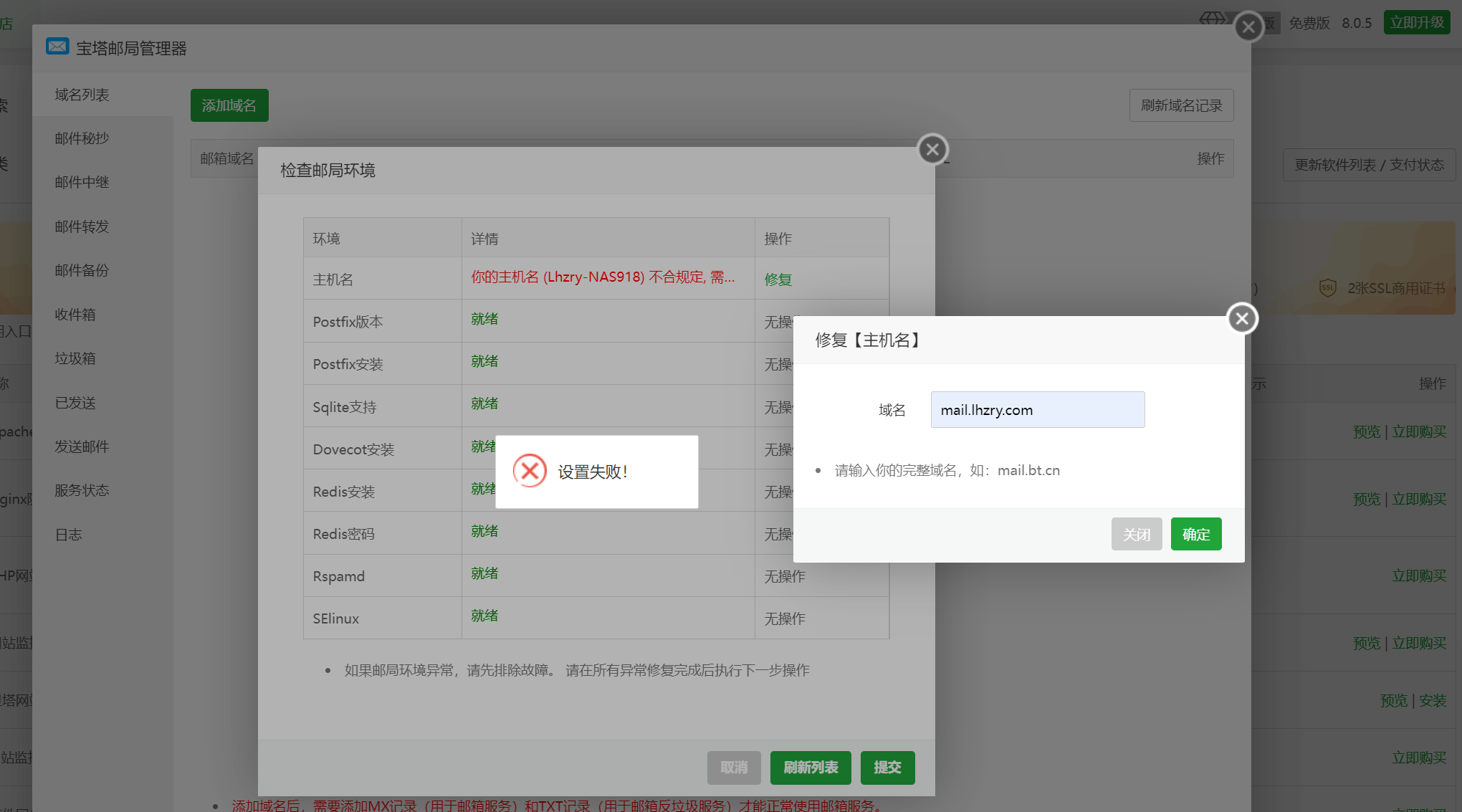Click 无操作 cell in Rspamd row
Screen dimensions: 1462x812
(785, 576)
